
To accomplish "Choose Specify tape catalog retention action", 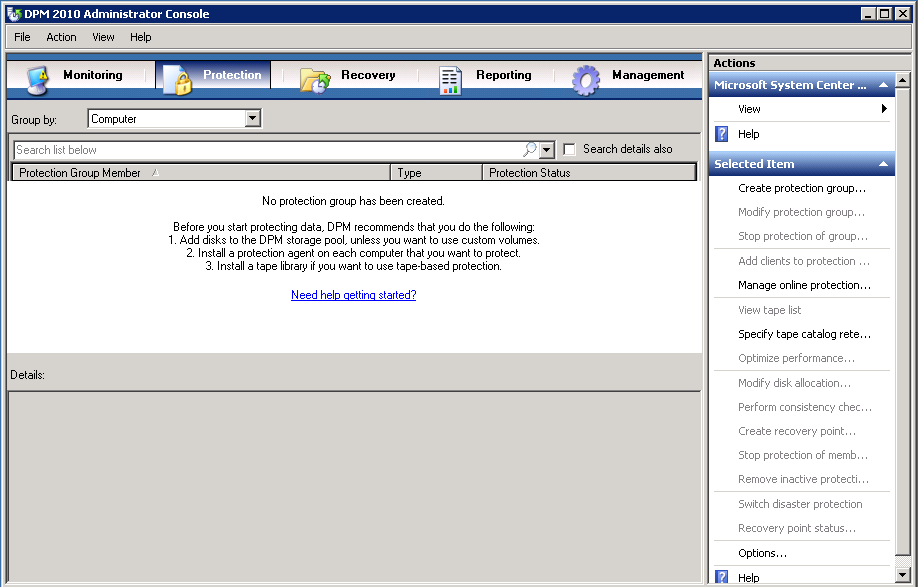I will click(804, 334).
